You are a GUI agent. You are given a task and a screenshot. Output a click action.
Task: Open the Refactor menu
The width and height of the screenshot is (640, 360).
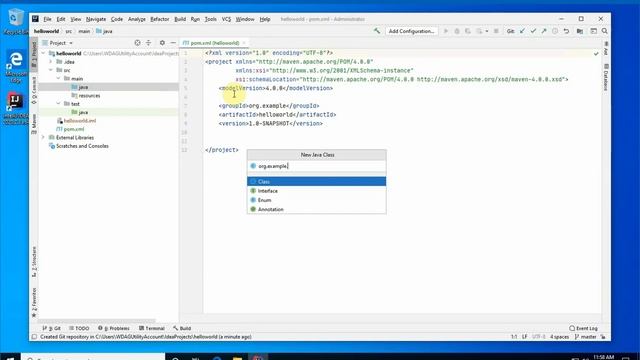tap(160, 19)
